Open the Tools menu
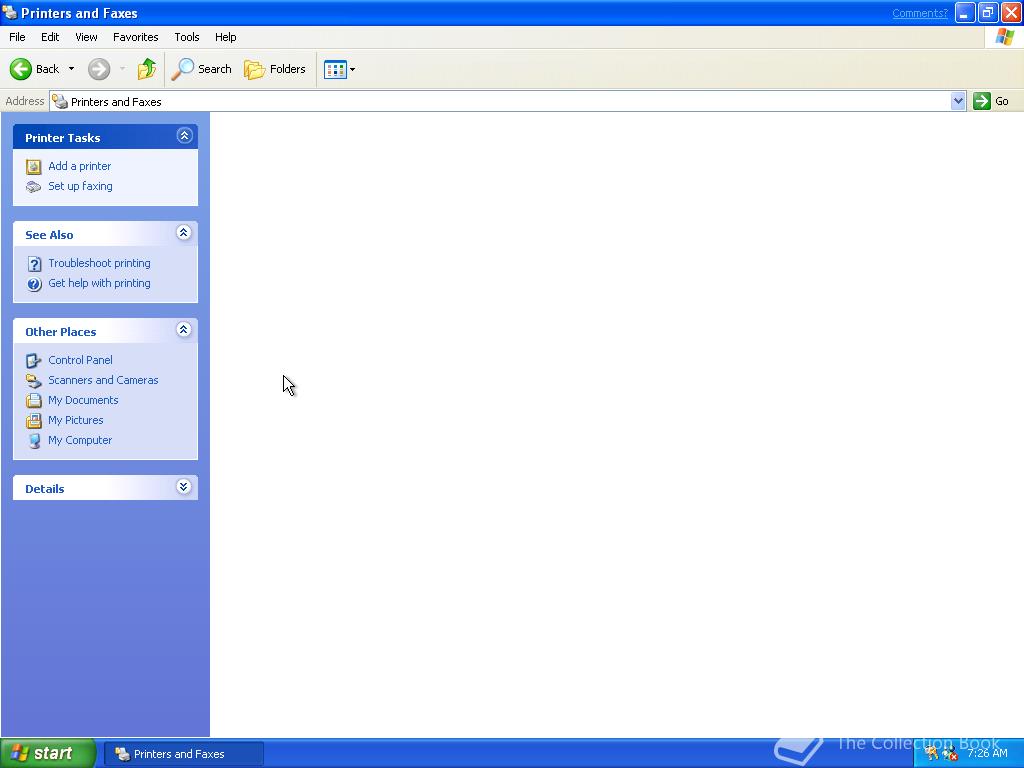 pos(187,37)
